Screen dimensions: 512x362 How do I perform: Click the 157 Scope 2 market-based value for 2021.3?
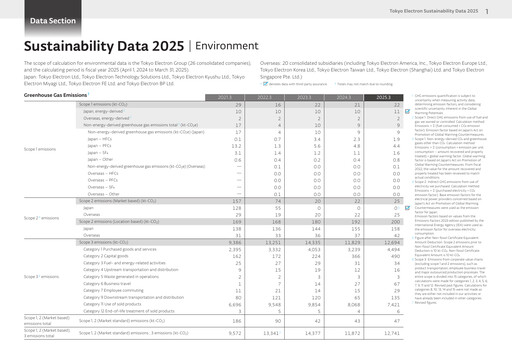click(x=237, y=201)
